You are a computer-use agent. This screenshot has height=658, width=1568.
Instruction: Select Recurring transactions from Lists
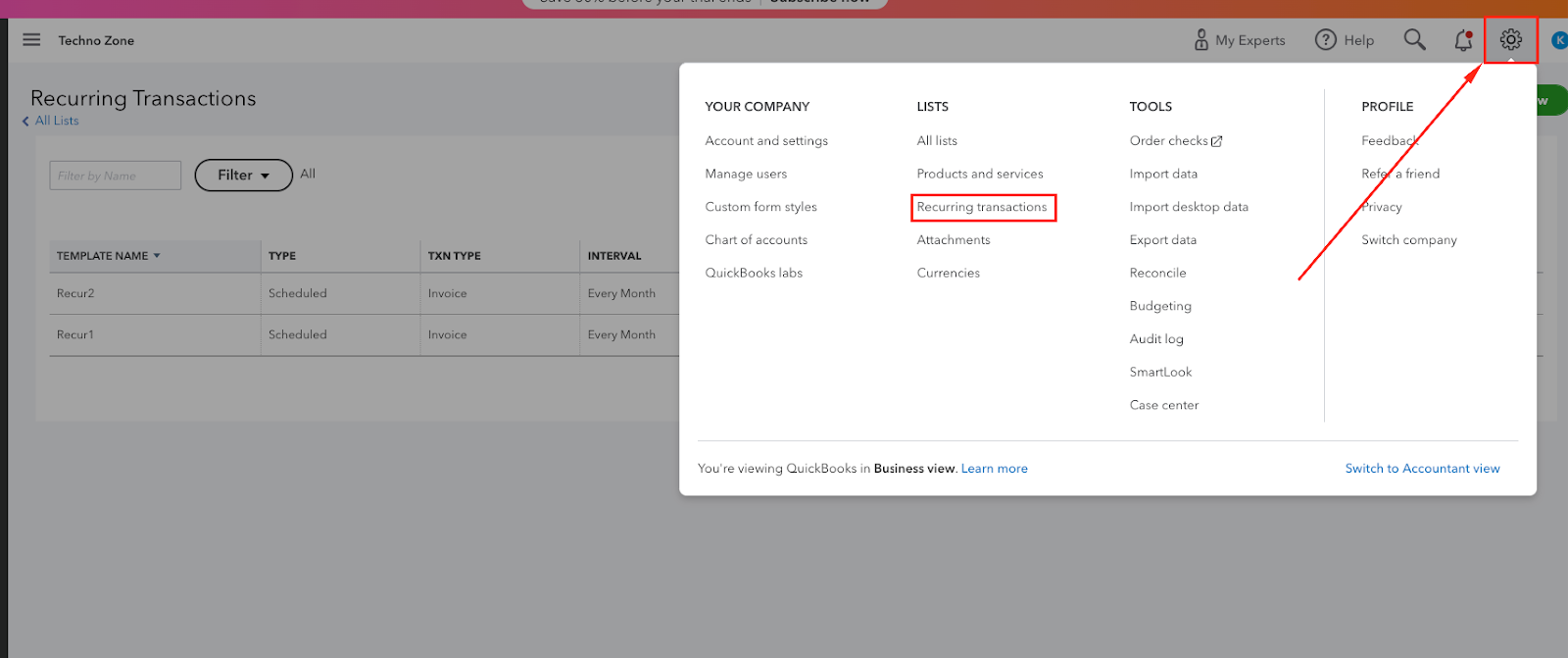[x=982, y=207]
